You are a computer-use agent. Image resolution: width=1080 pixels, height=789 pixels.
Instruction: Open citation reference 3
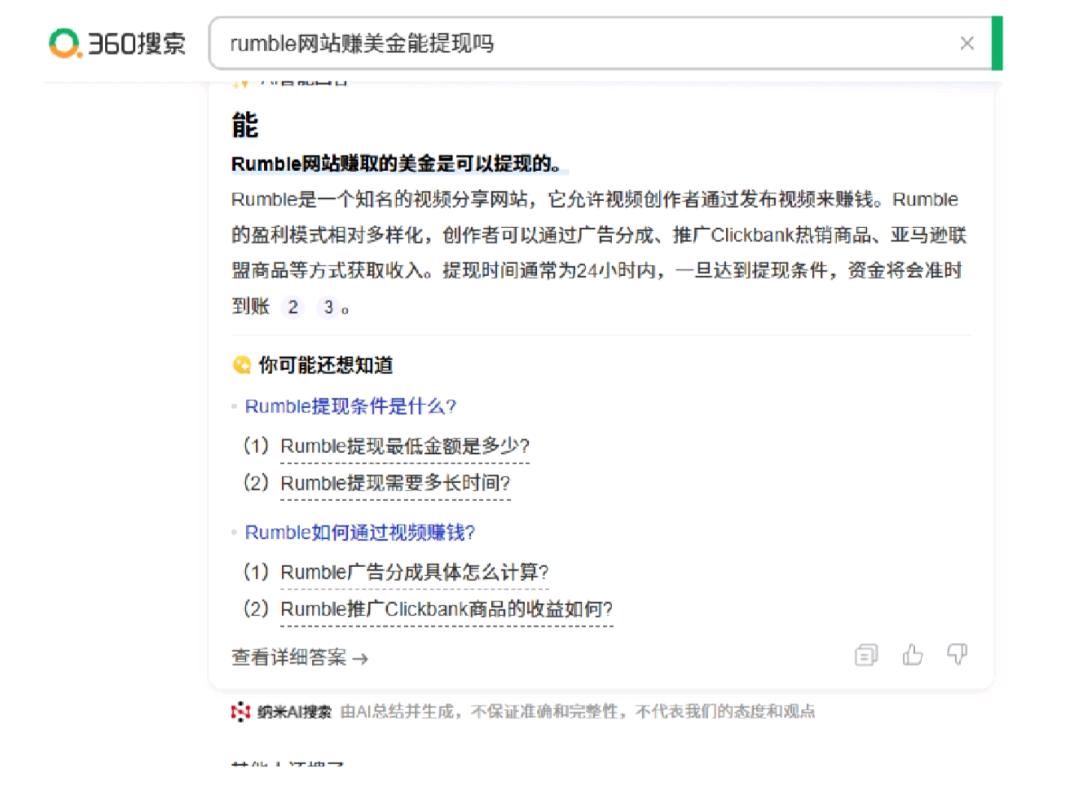point(329,307)
